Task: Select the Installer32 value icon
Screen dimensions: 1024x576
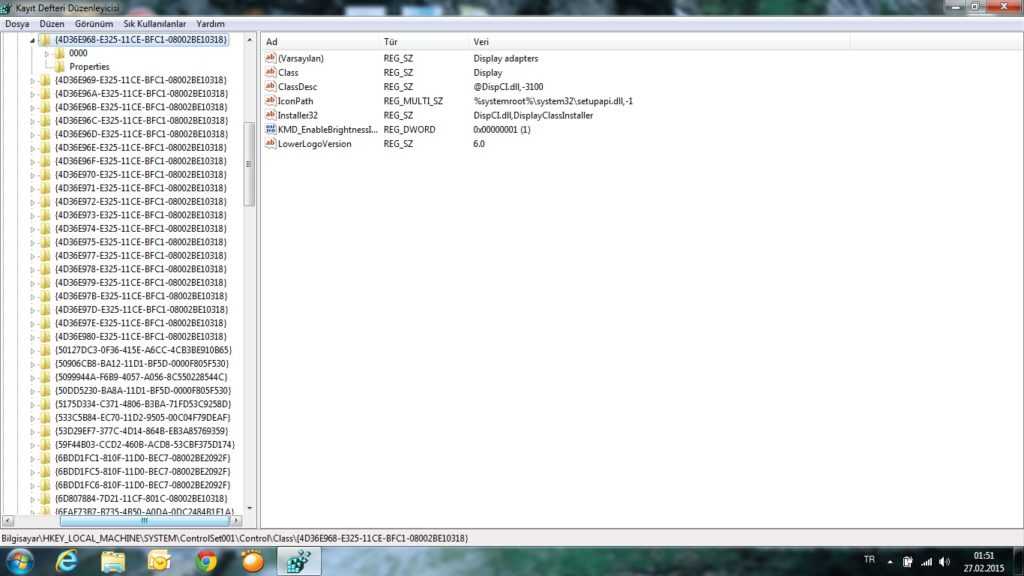Action: pos(270,115)
